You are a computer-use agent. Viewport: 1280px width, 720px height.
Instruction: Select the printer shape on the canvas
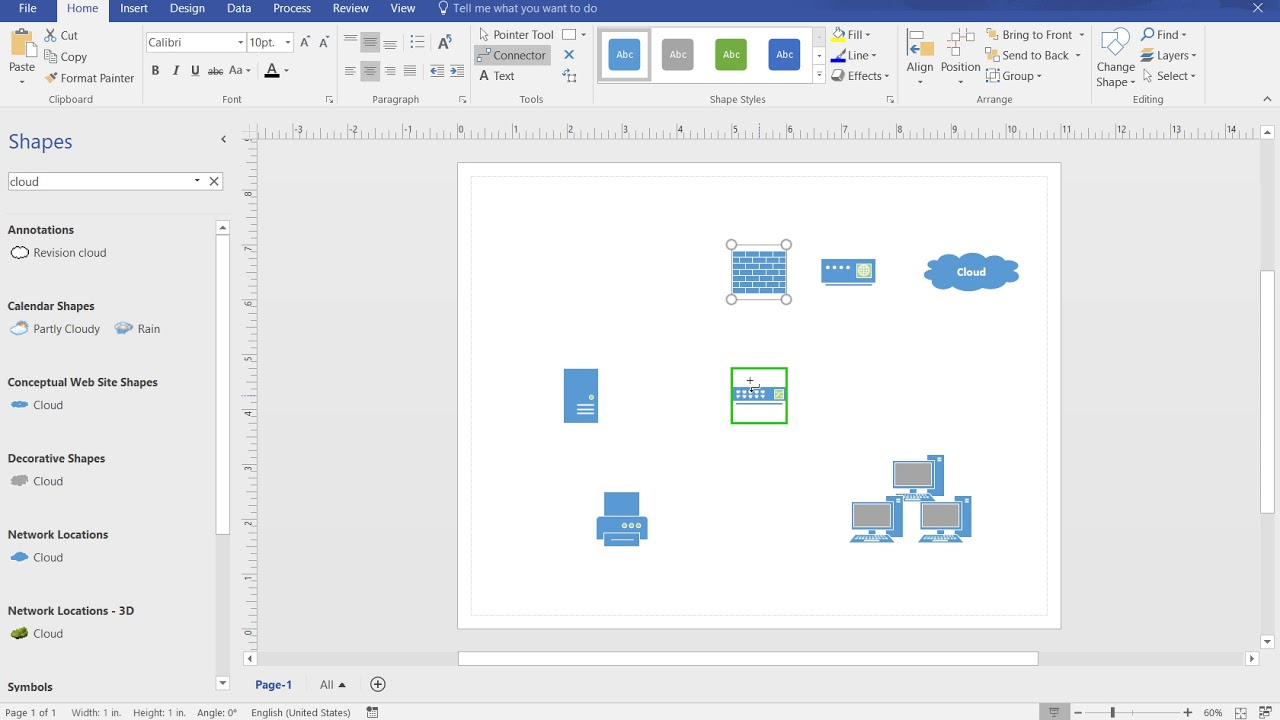[x=622, y=518]
